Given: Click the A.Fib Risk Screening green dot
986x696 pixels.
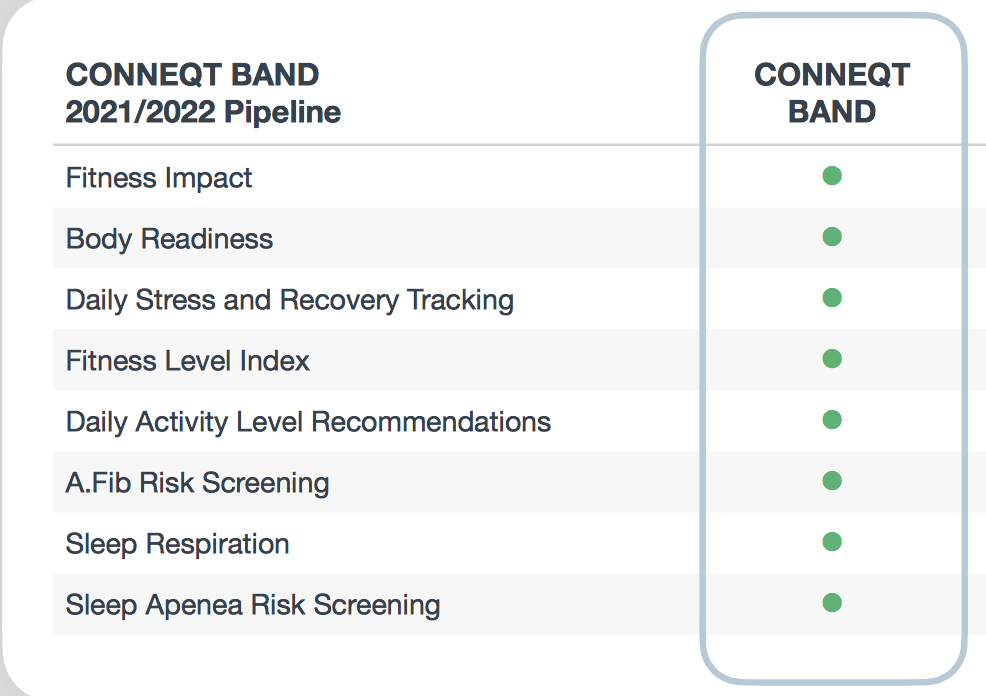Looking at the screenshot, I should [x=832, y=481].
